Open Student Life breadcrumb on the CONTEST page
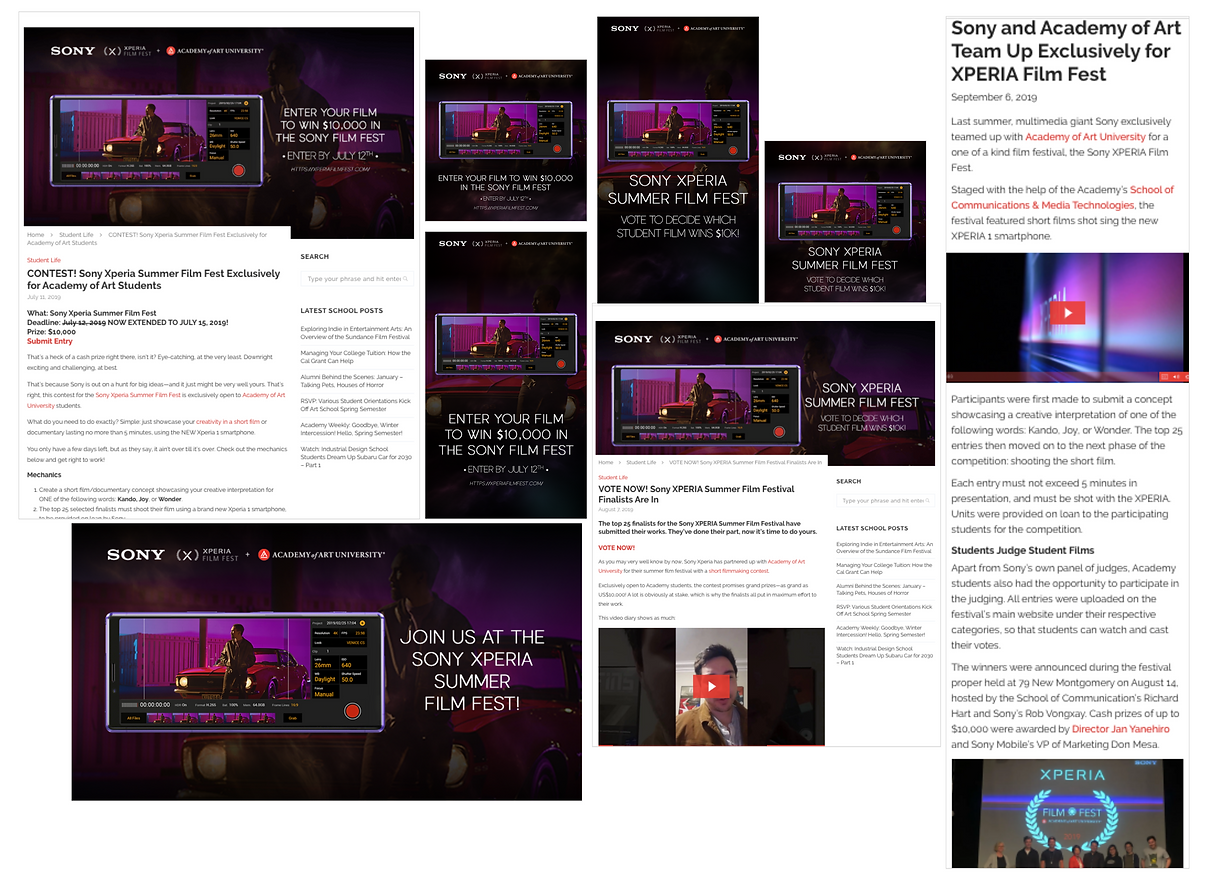The width and height of the screenshot is (1208, 880). (76, 235)
